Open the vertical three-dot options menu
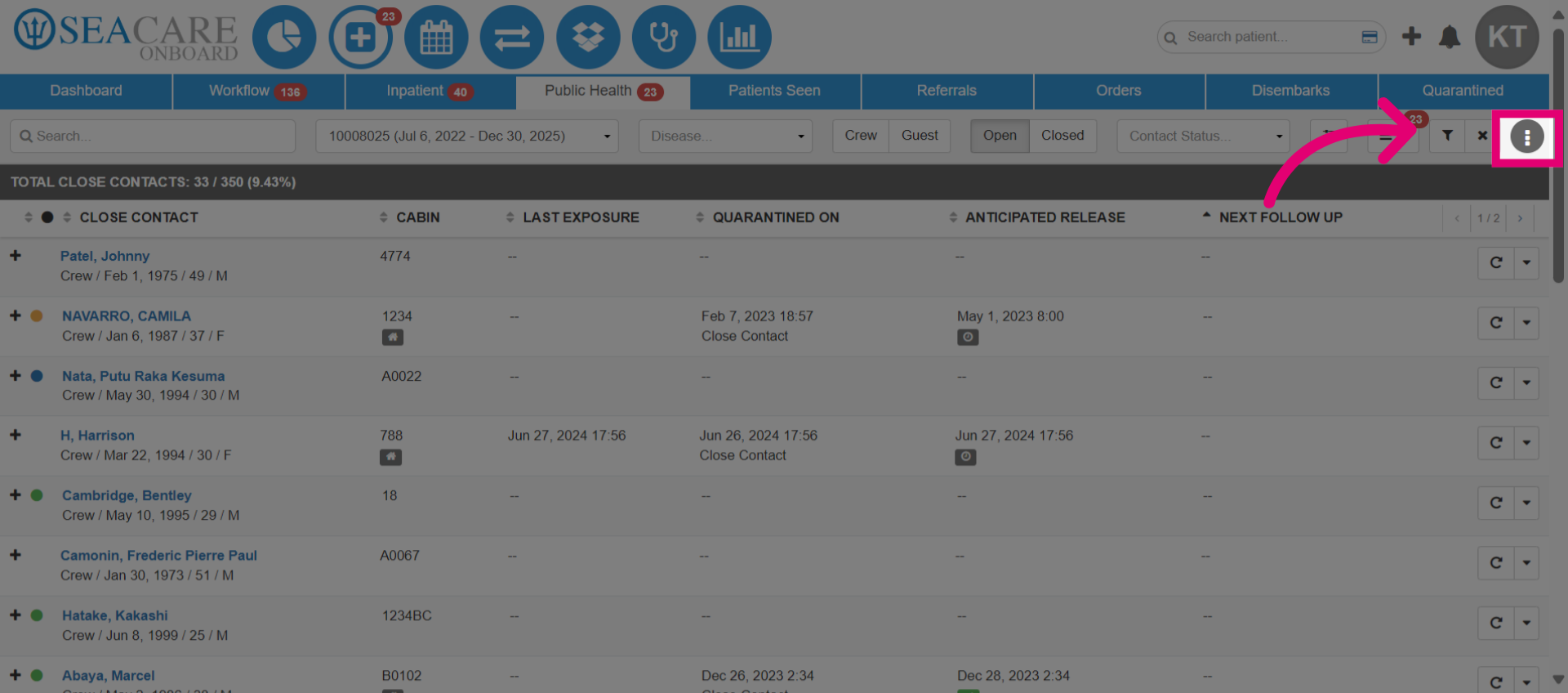The image size is (1568, 693). point(1526,136)
